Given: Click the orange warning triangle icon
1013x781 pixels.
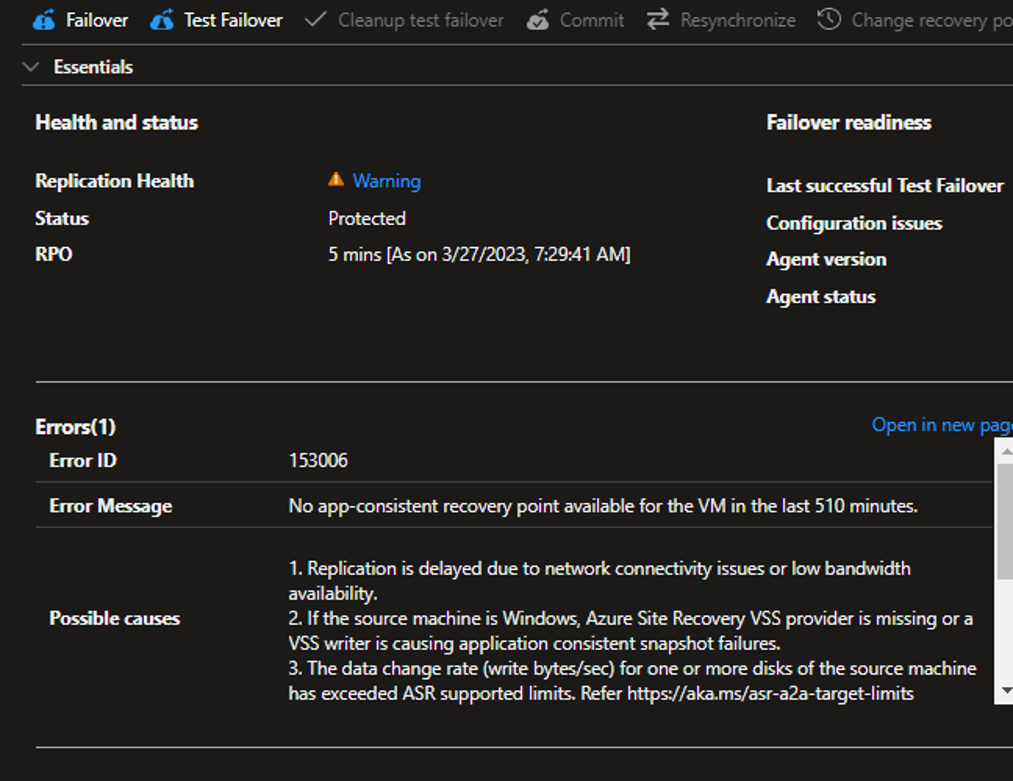Looking at the screenshot, I should [336, 180].
